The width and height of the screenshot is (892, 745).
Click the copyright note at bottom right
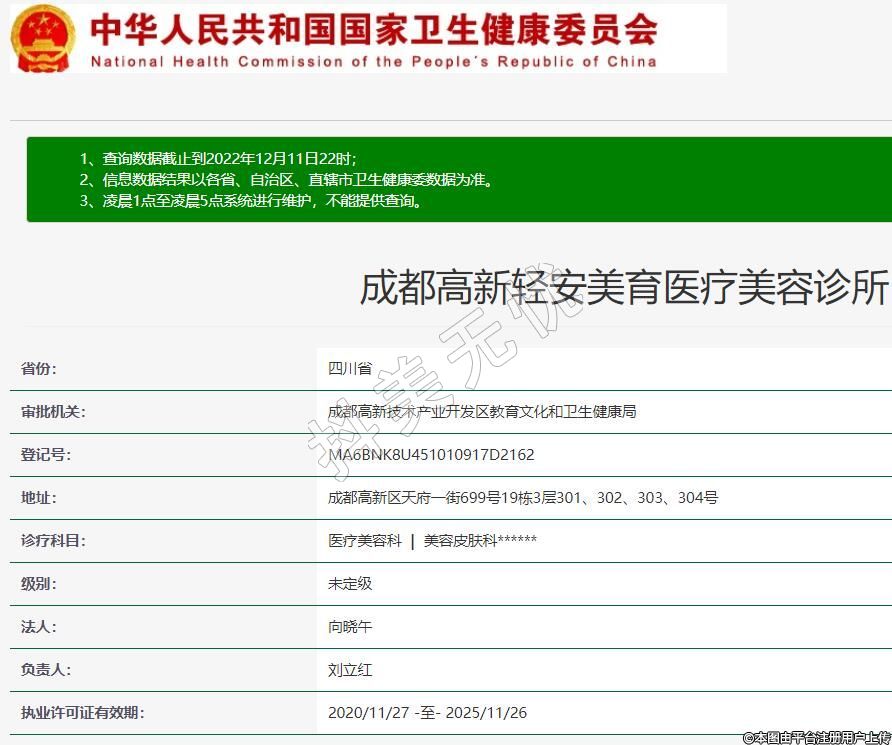(816, 737)
